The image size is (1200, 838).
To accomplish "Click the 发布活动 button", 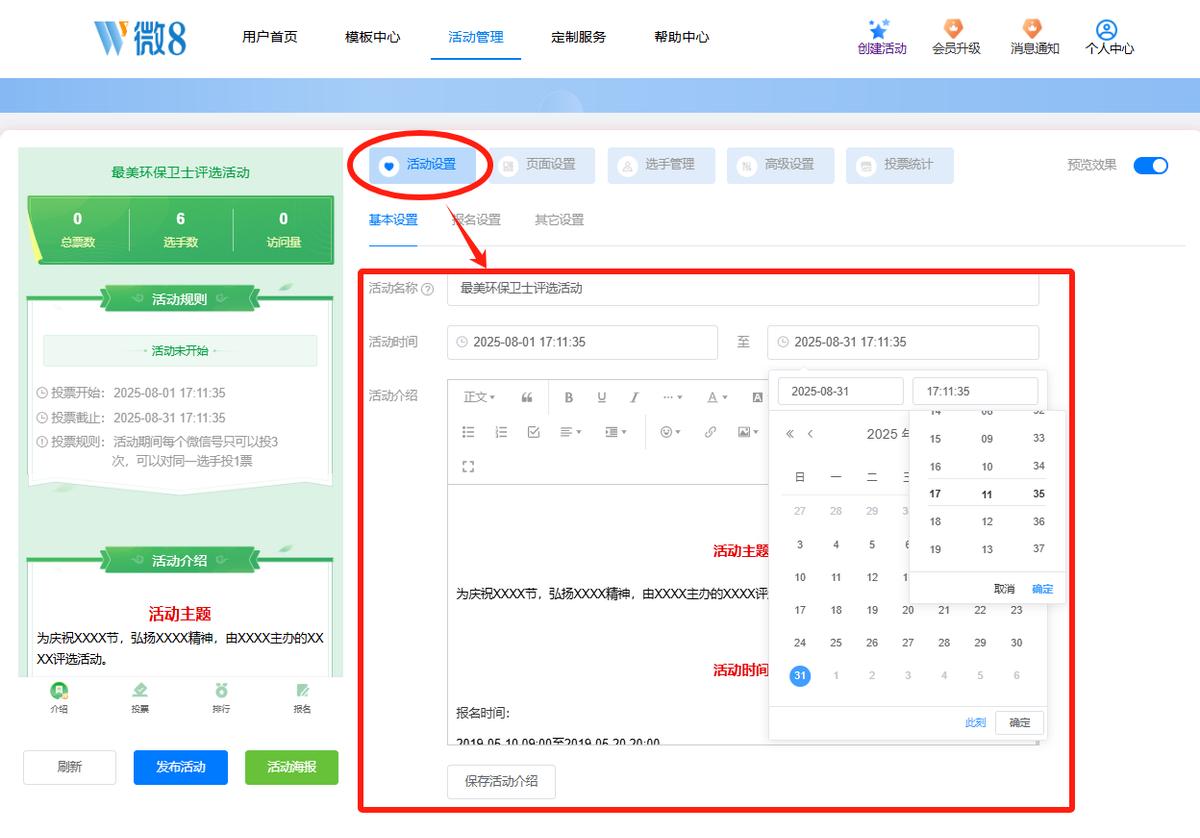I will (x=181, y=767).
